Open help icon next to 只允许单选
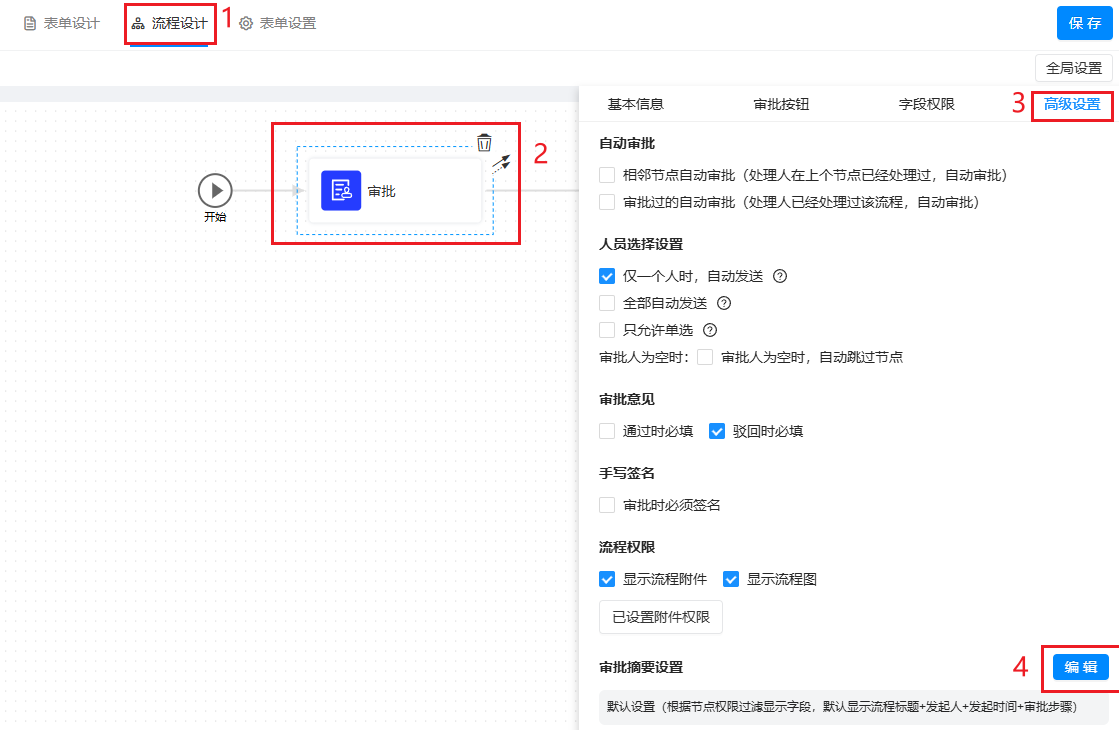The width and height of the screenshot is (1119, 730). point(710,330)
